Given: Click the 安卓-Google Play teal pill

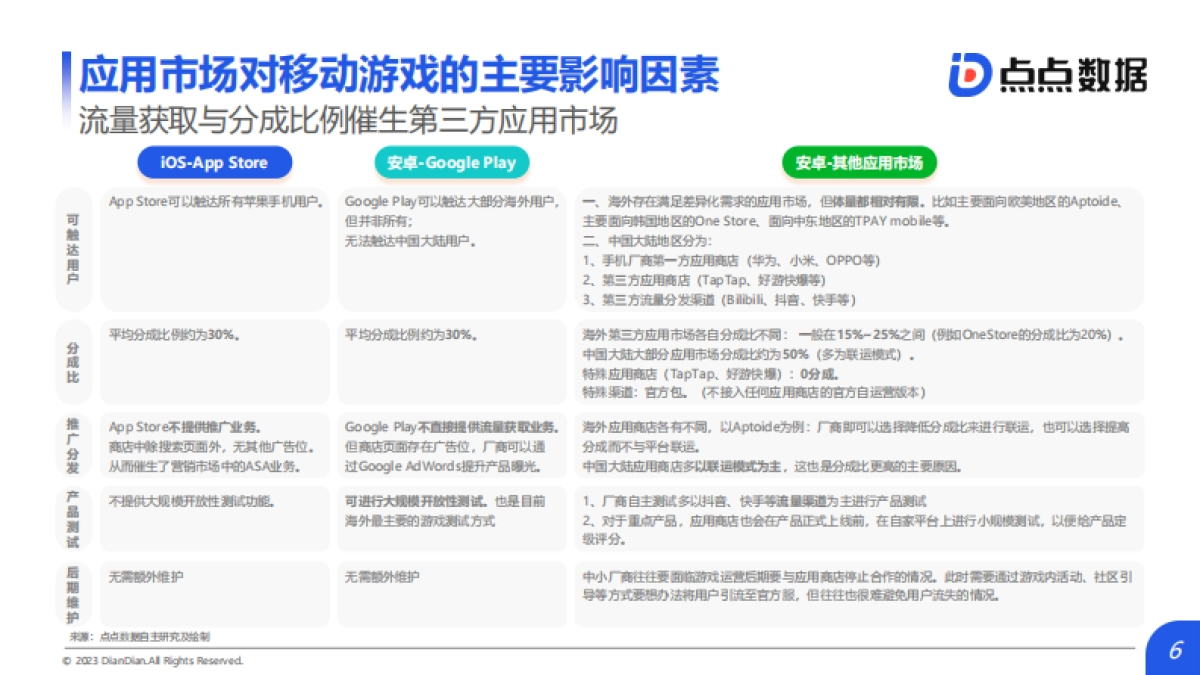Looking at the screenshot, I should point(452,162).
